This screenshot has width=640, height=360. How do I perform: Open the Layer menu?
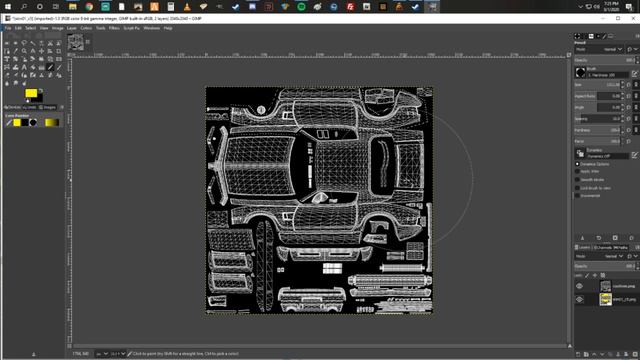[71, 28]
